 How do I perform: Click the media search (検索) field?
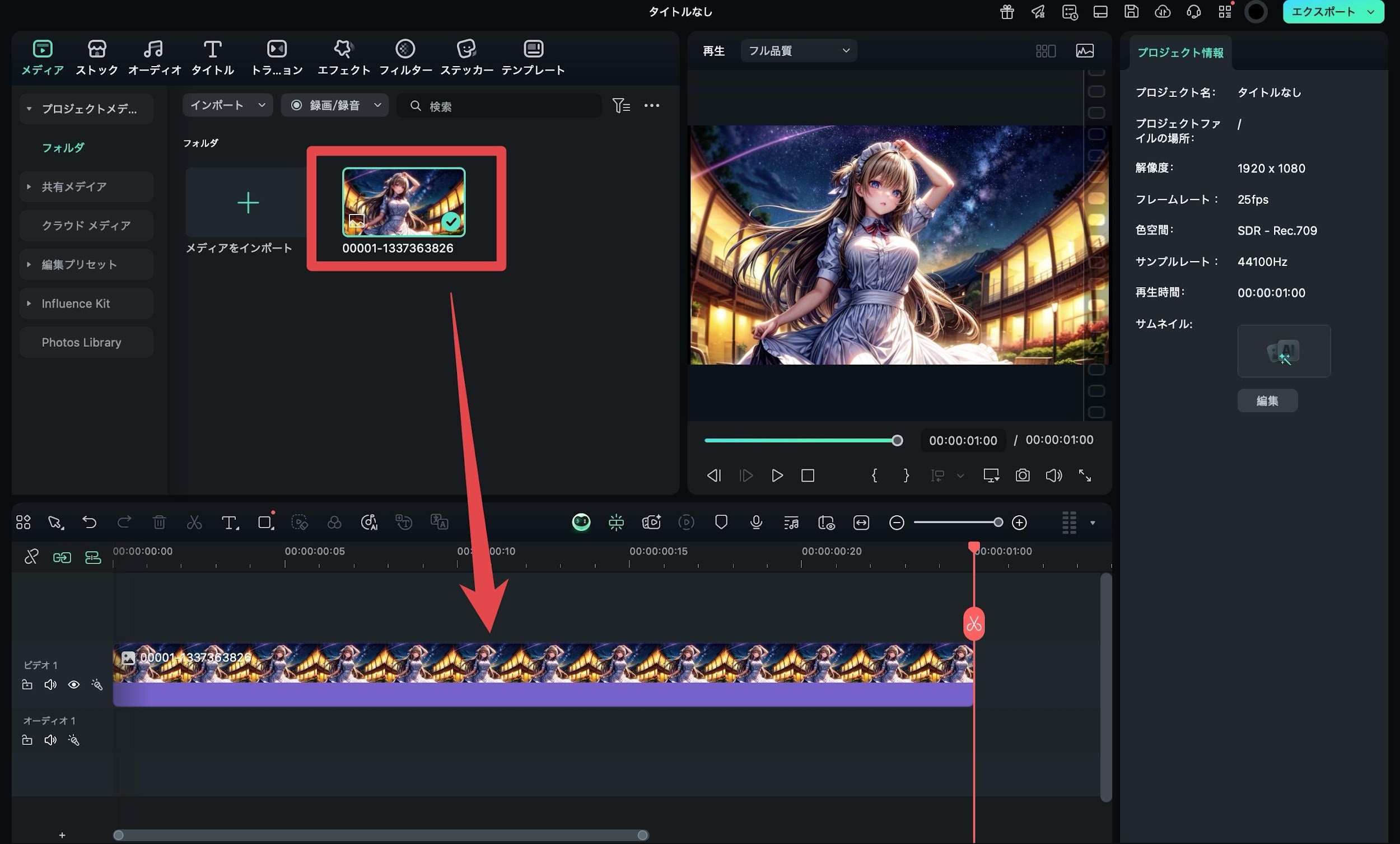click(499, 106)
